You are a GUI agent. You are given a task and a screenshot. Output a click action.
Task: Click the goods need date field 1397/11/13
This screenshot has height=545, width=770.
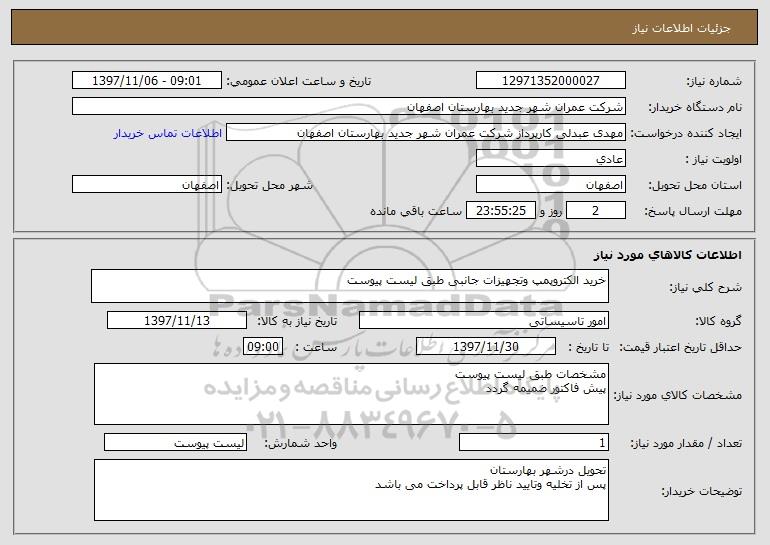pyautogui.click(x=177, y=321)
